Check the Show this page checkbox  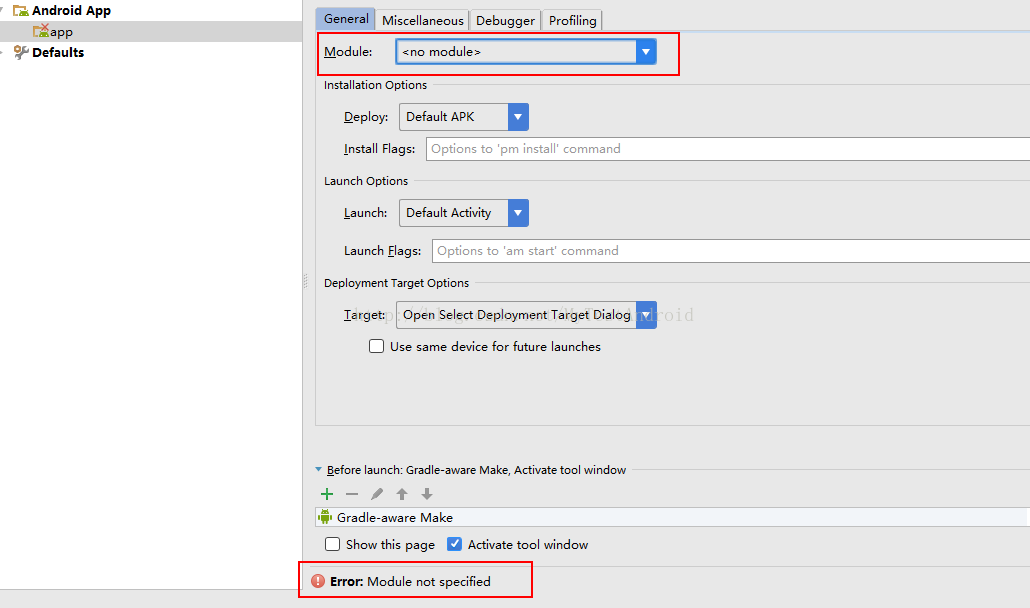click(332, 544)
